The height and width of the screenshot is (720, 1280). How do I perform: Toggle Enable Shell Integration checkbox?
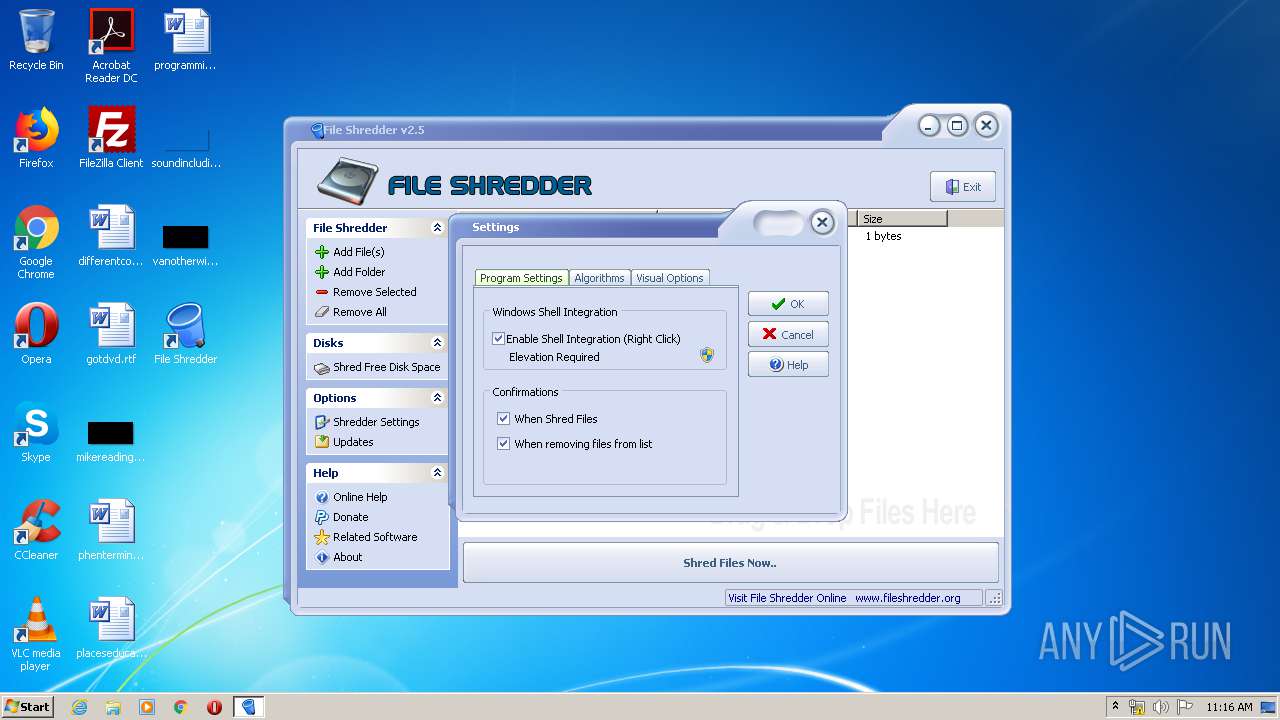(x=498, y=339)
